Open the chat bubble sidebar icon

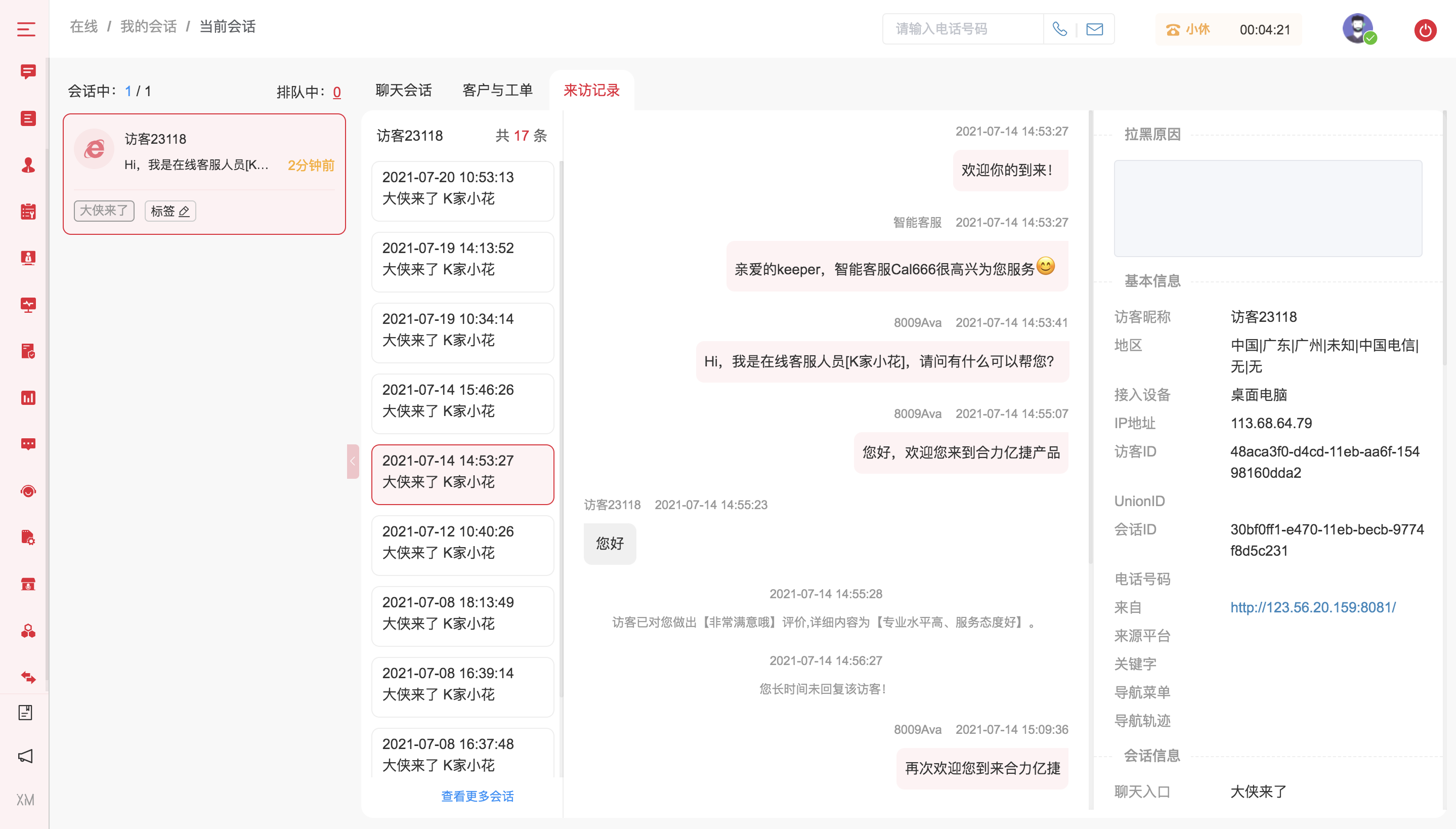(x=28, y=71)
